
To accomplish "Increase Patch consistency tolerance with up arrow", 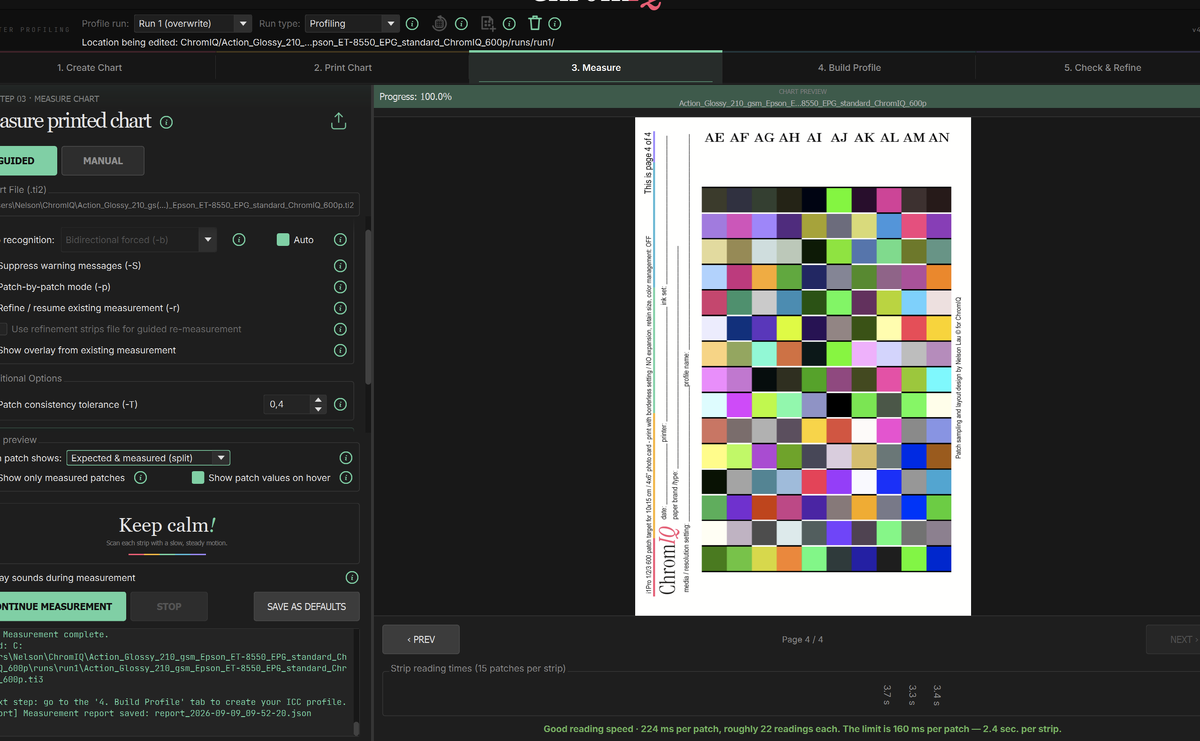I will coord(318,400).
